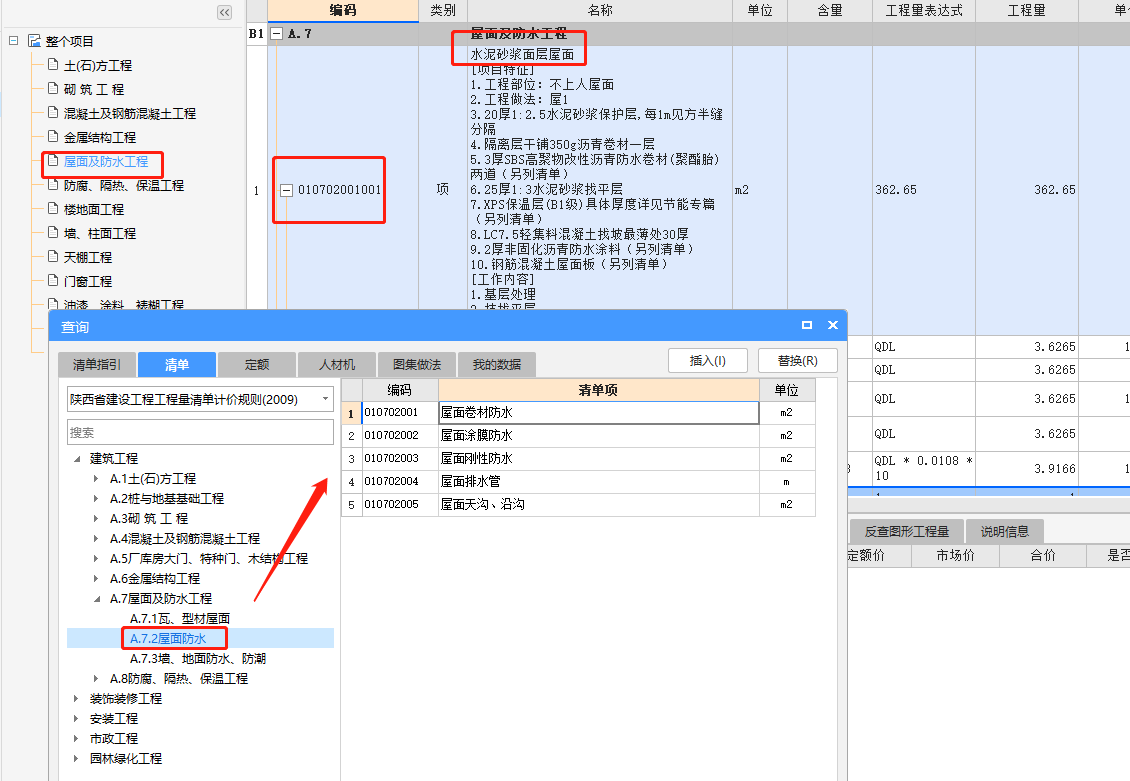Click the 工程量表达式 column header
The width and height of the screenshot is (1130, 781).
click(x=924, y=10)
